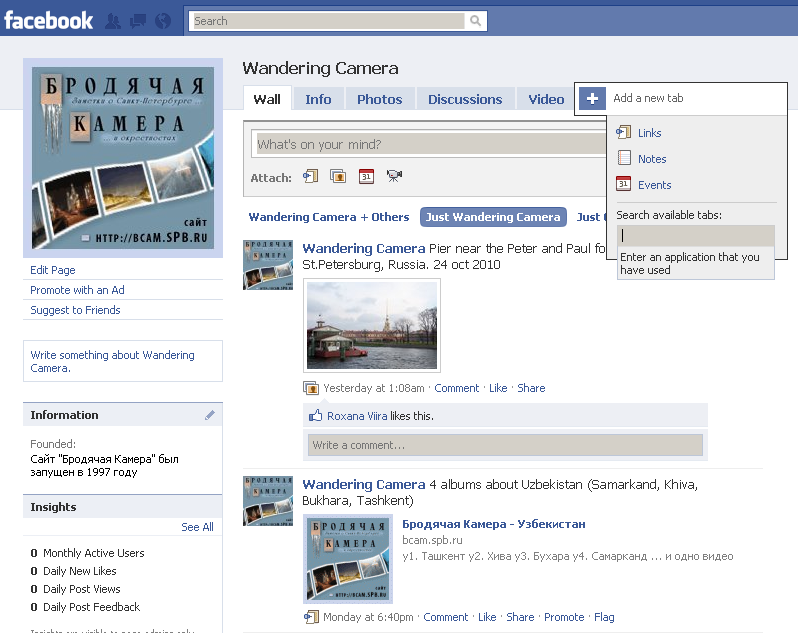This screenshot has width=798, height=633.
Task: Click the Monthly Active Users stat
Action: (88, 553)
